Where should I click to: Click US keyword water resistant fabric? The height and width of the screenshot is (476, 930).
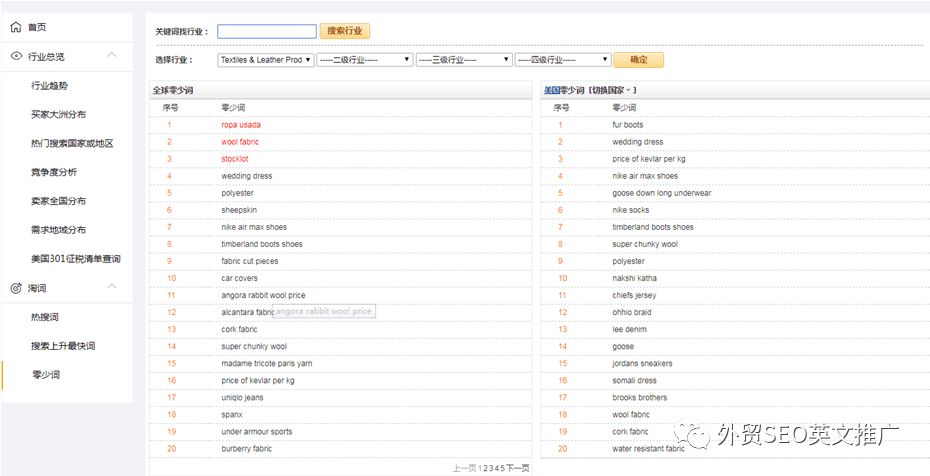[x=648, y=449]
